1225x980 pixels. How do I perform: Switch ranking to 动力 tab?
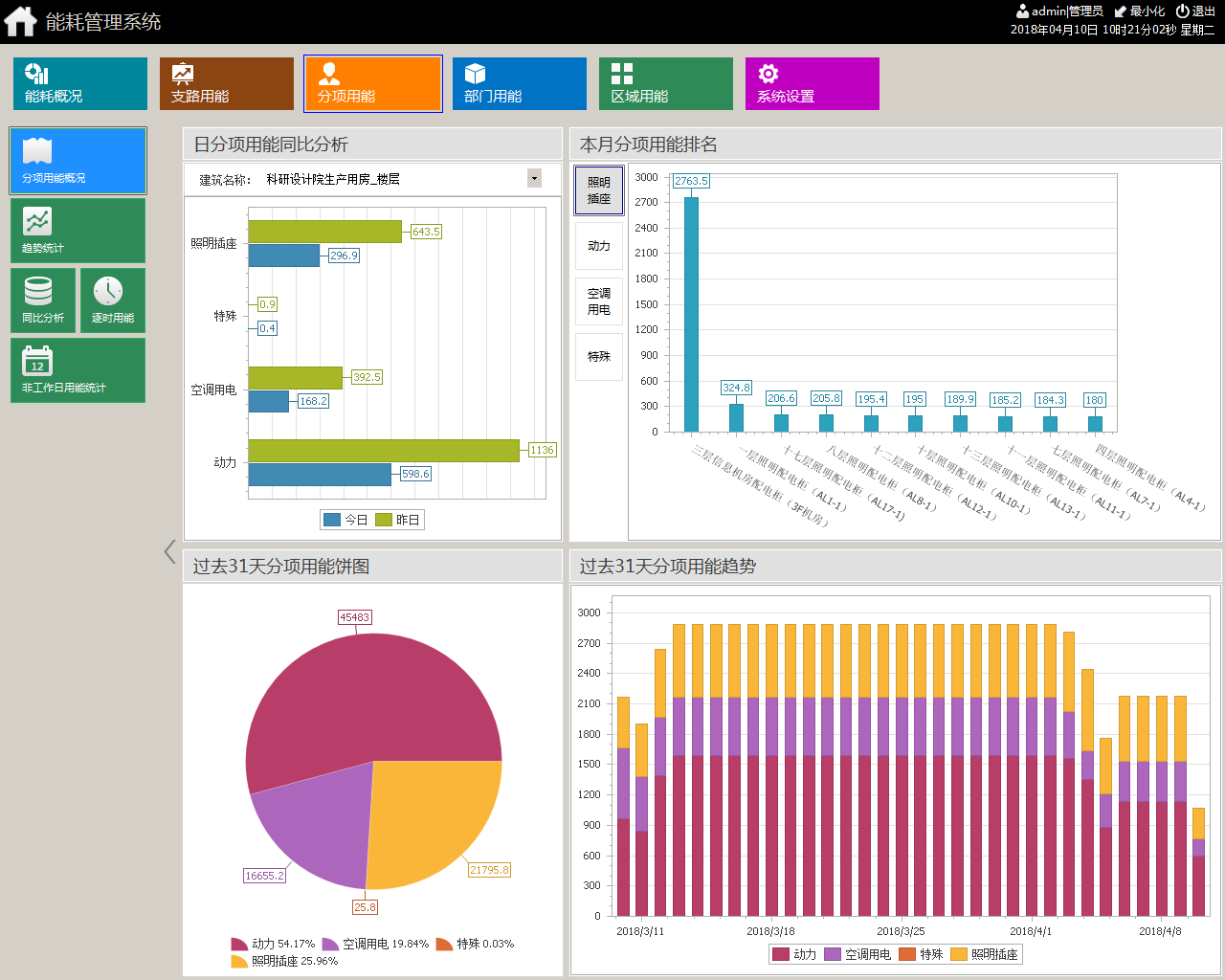point(599,246)
